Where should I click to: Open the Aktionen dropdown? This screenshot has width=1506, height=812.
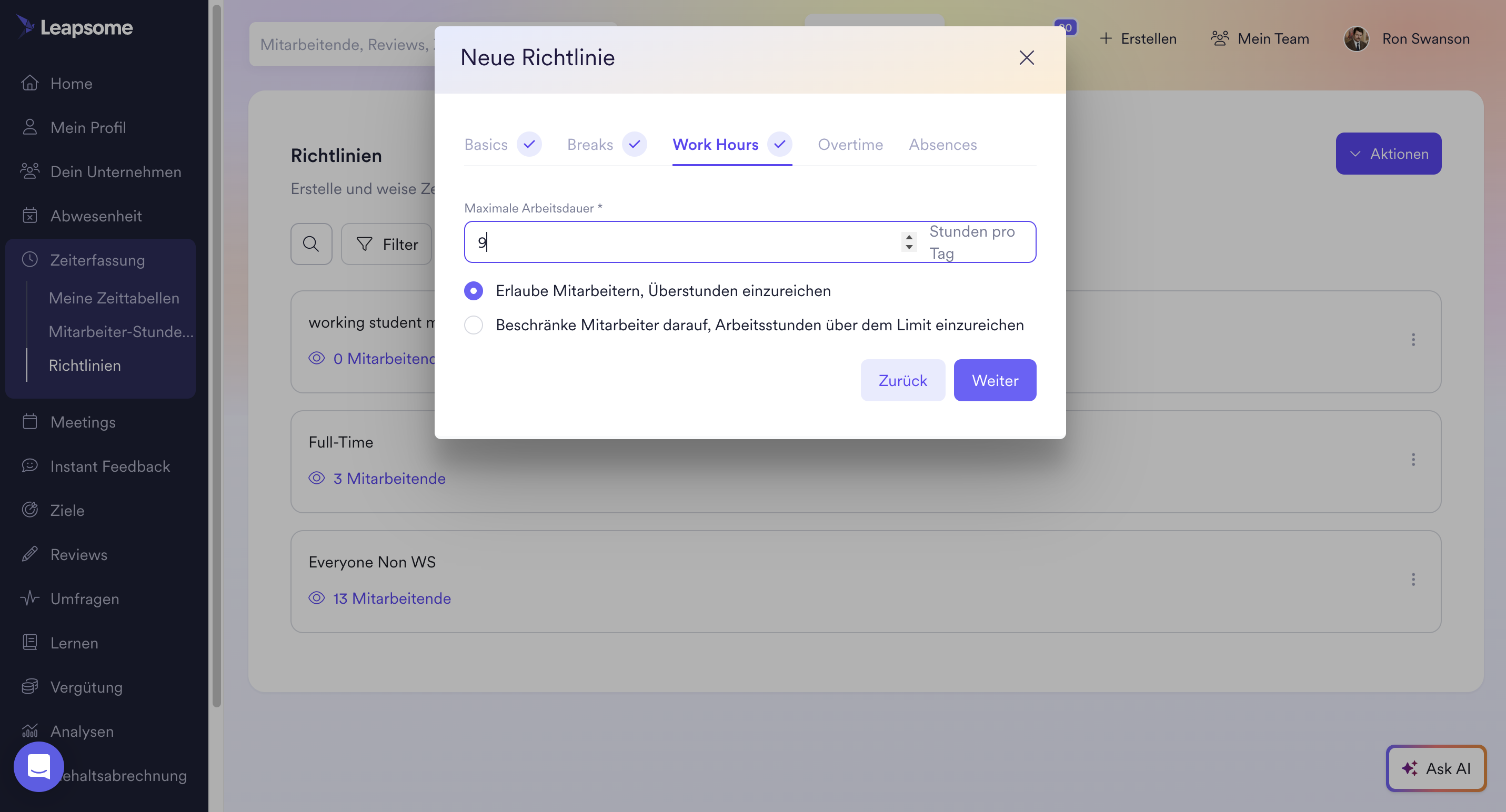[x=1389, y=154]
